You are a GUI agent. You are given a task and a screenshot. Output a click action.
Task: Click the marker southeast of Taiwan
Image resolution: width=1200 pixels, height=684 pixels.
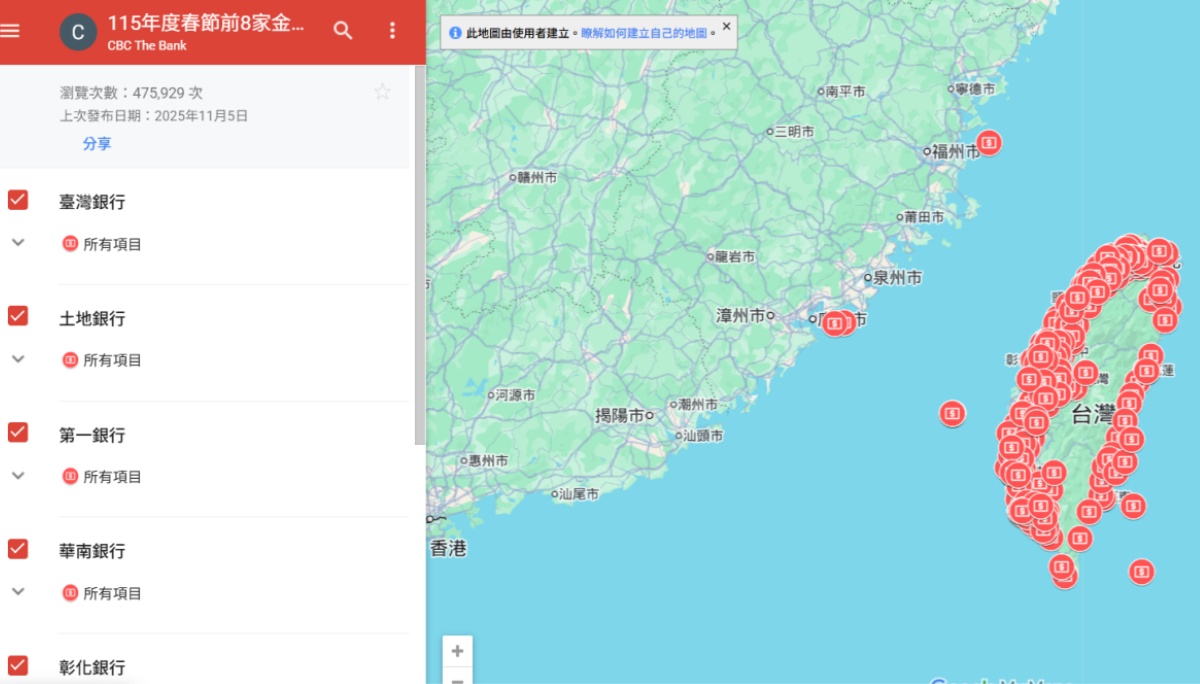coord(1141,571)
